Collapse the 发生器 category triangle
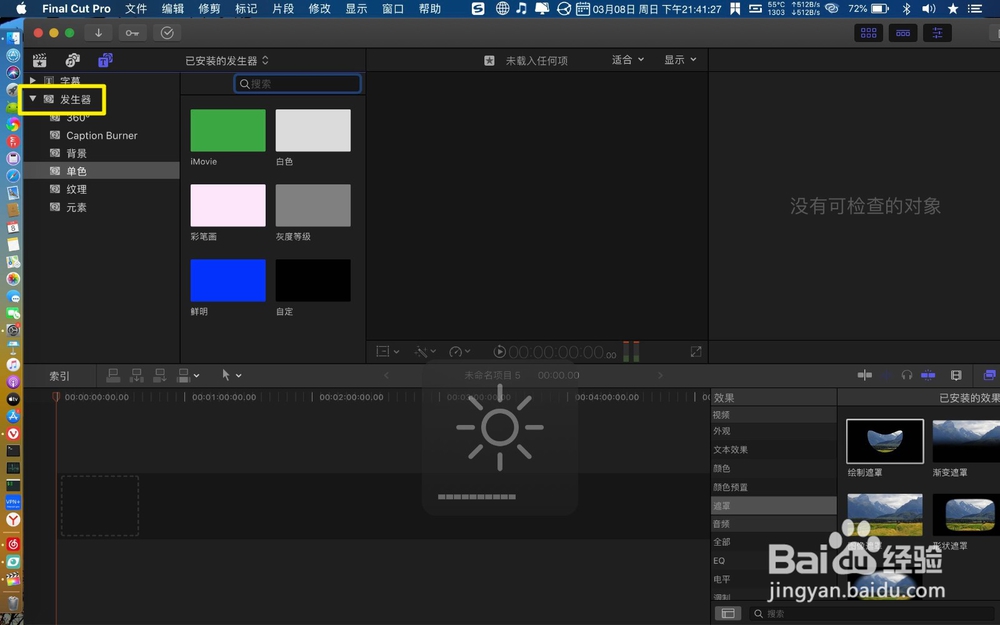Screen dimensions: 1000x625 click(33, 99)
